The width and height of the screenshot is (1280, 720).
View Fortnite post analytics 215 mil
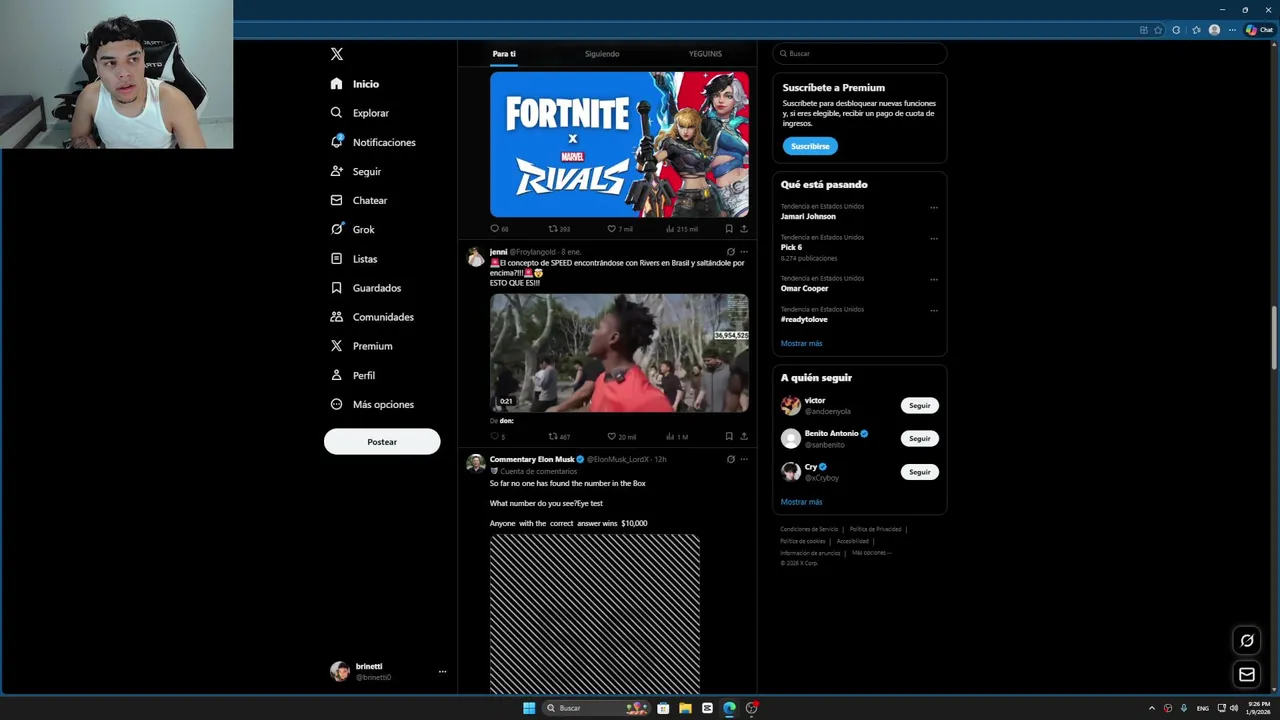pos(682,229)
